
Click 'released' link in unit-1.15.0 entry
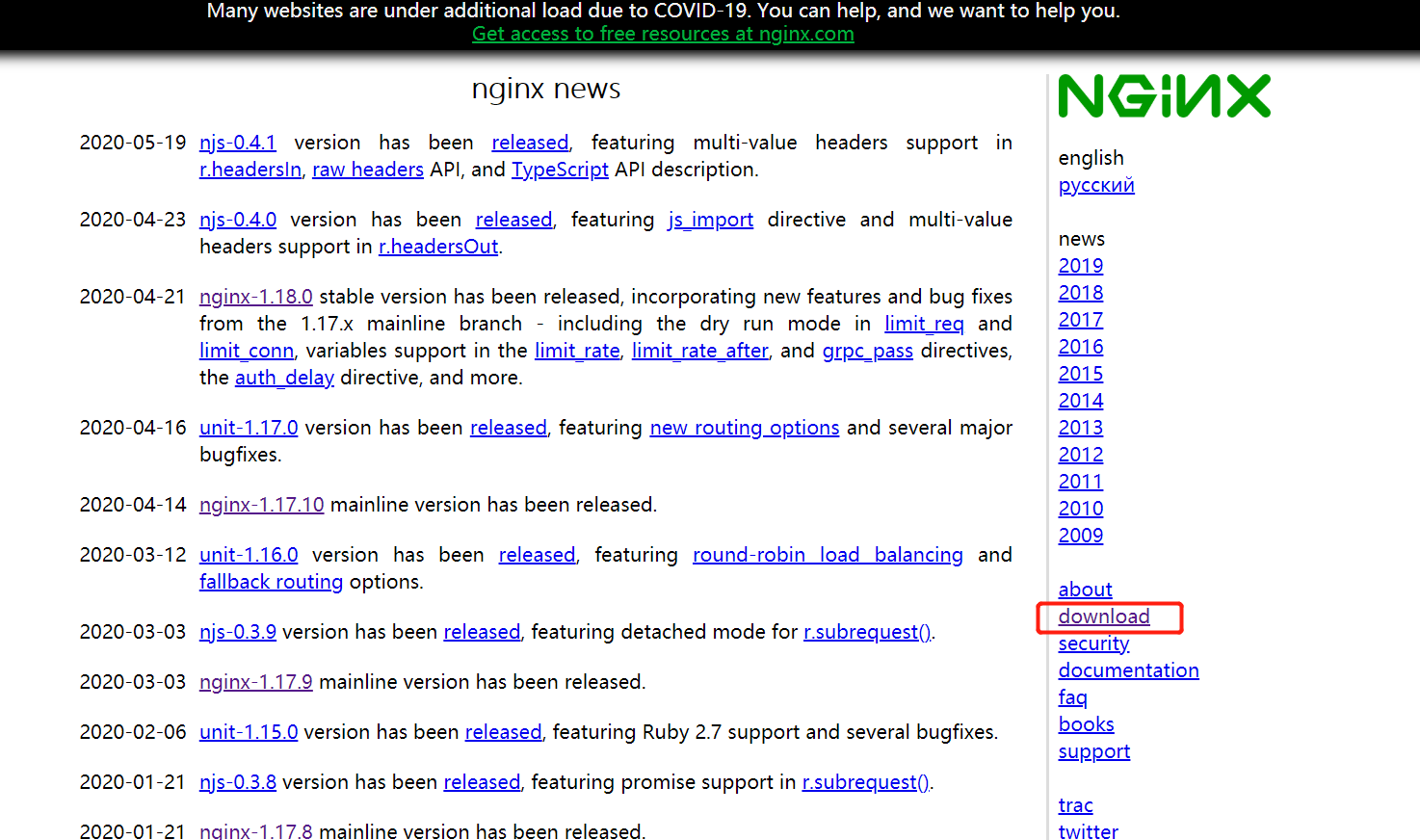pyautogui.click(x=504, y=732)
